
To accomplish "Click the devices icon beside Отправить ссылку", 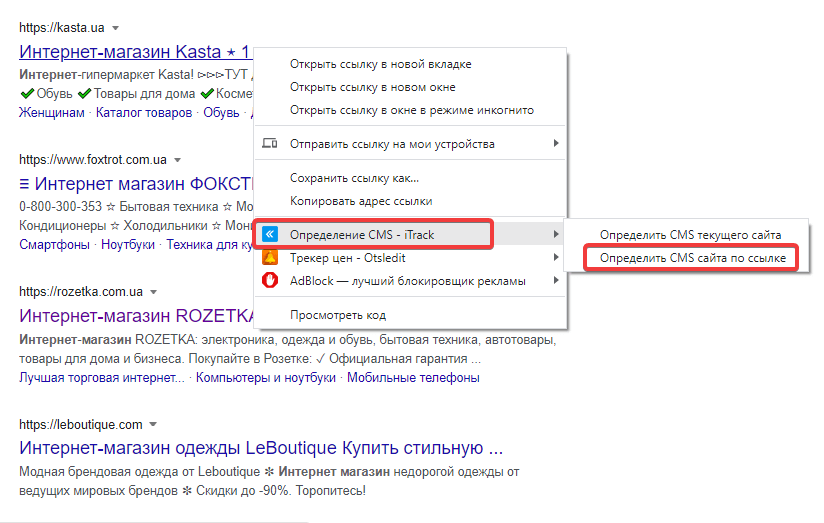I will (270, 143).
